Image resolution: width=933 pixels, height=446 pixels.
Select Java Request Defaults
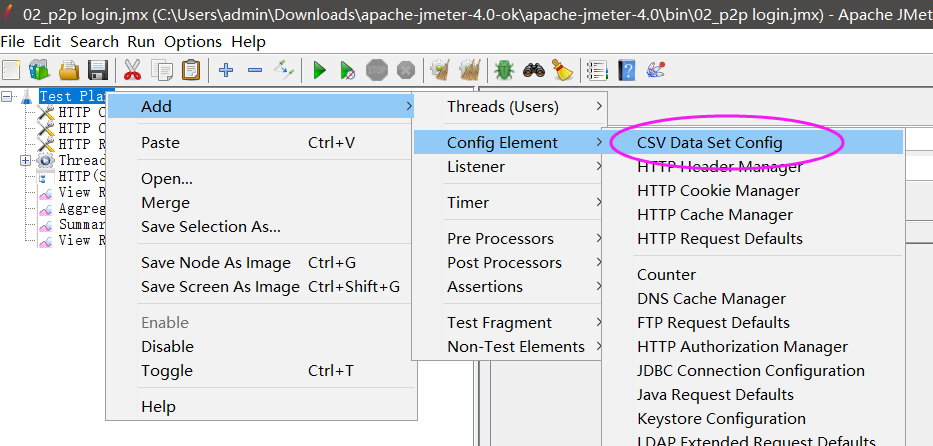pyautogui.click(x=753, y=395)
